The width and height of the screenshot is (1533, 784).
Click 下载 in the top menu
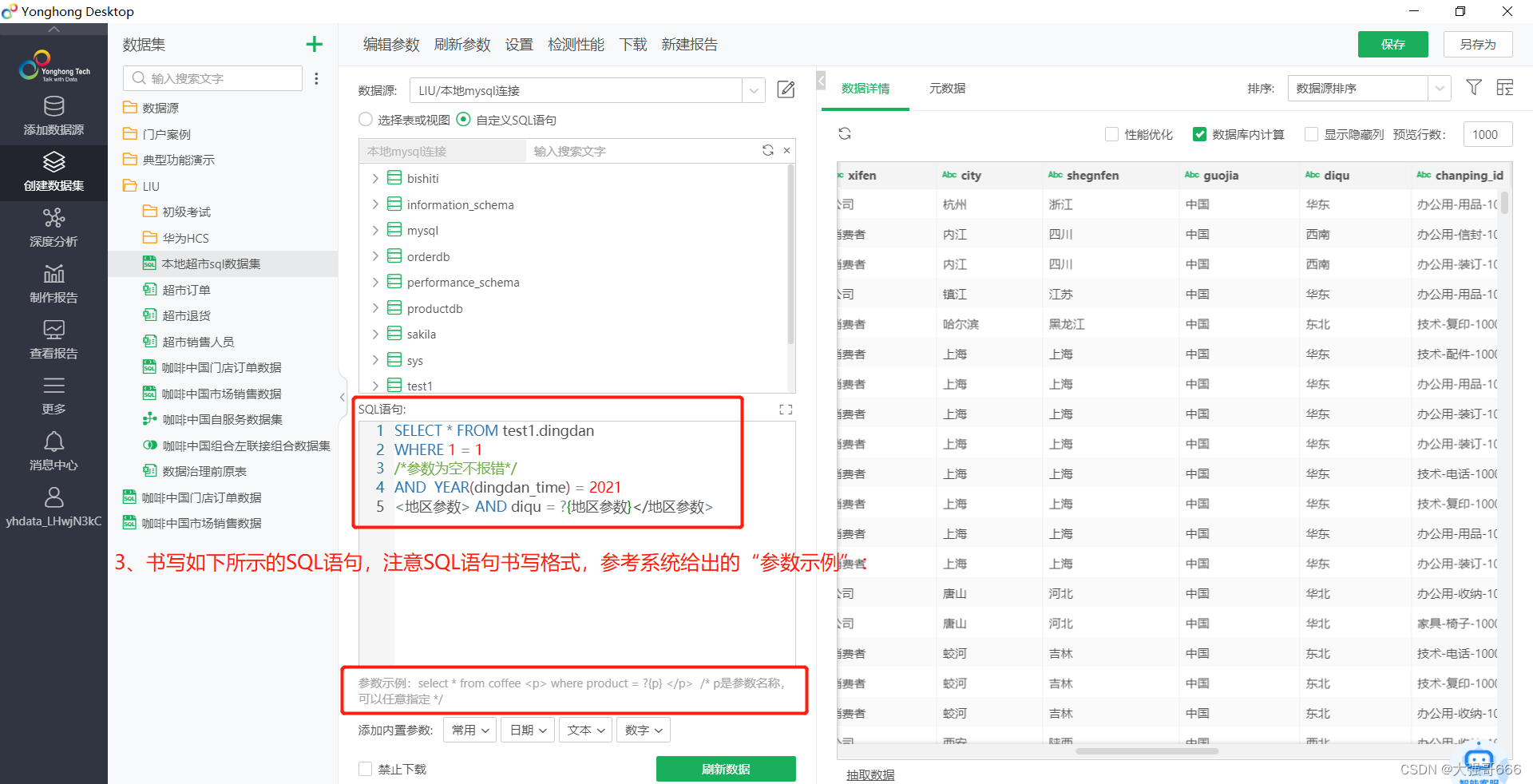coord(632,45)
